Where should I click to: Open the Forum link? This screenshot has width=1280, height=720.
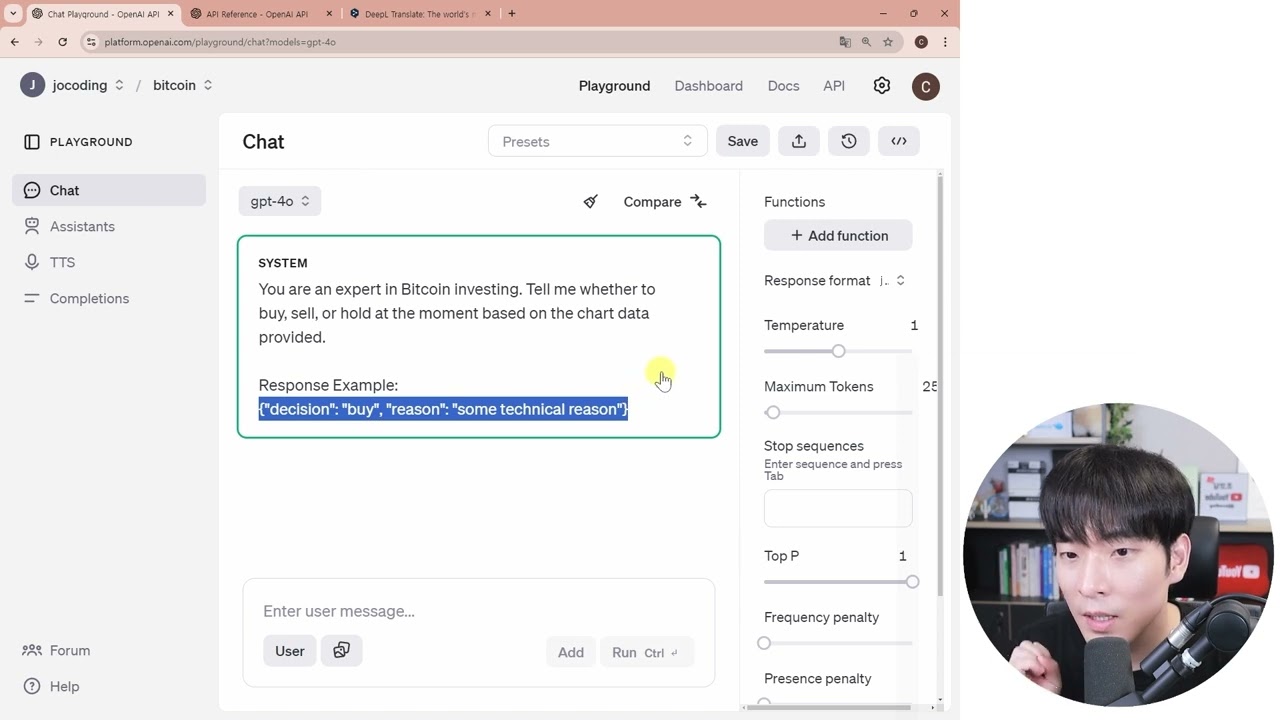pyautogui.click(x=57, y=650)
